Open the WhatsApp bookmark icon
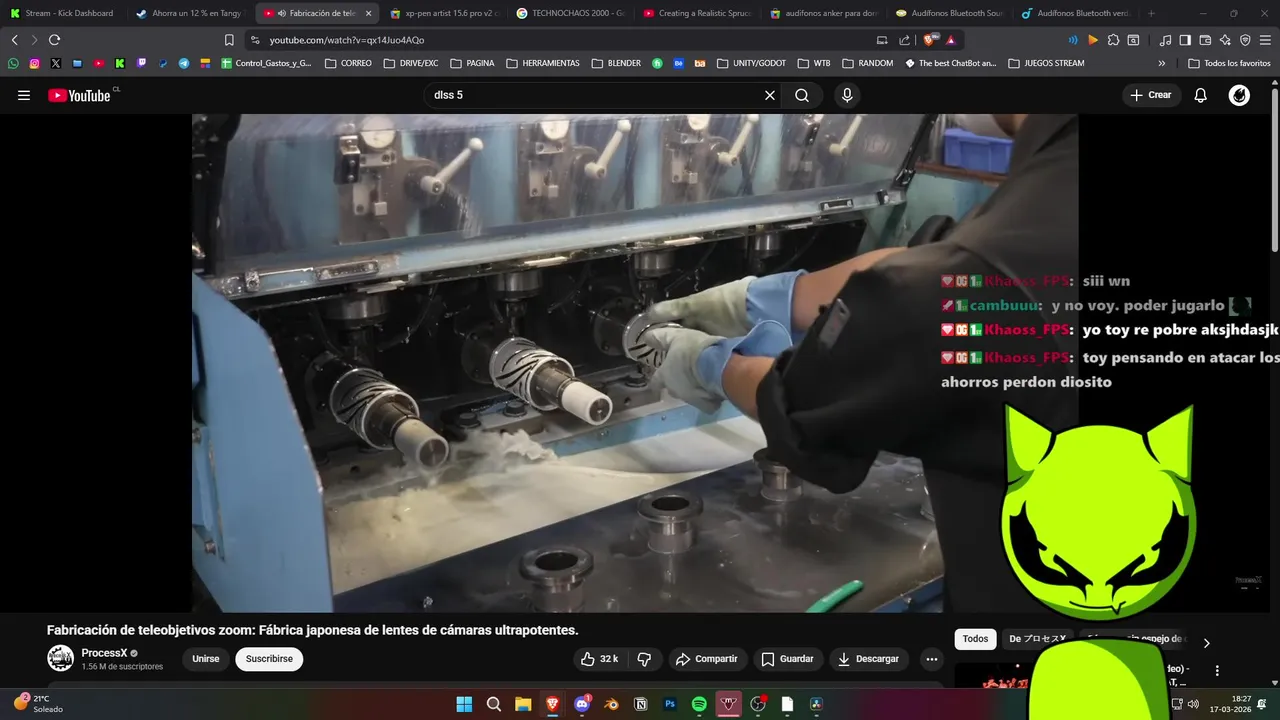This screenshot has height=720, width=1280. (x=13, y=63)
